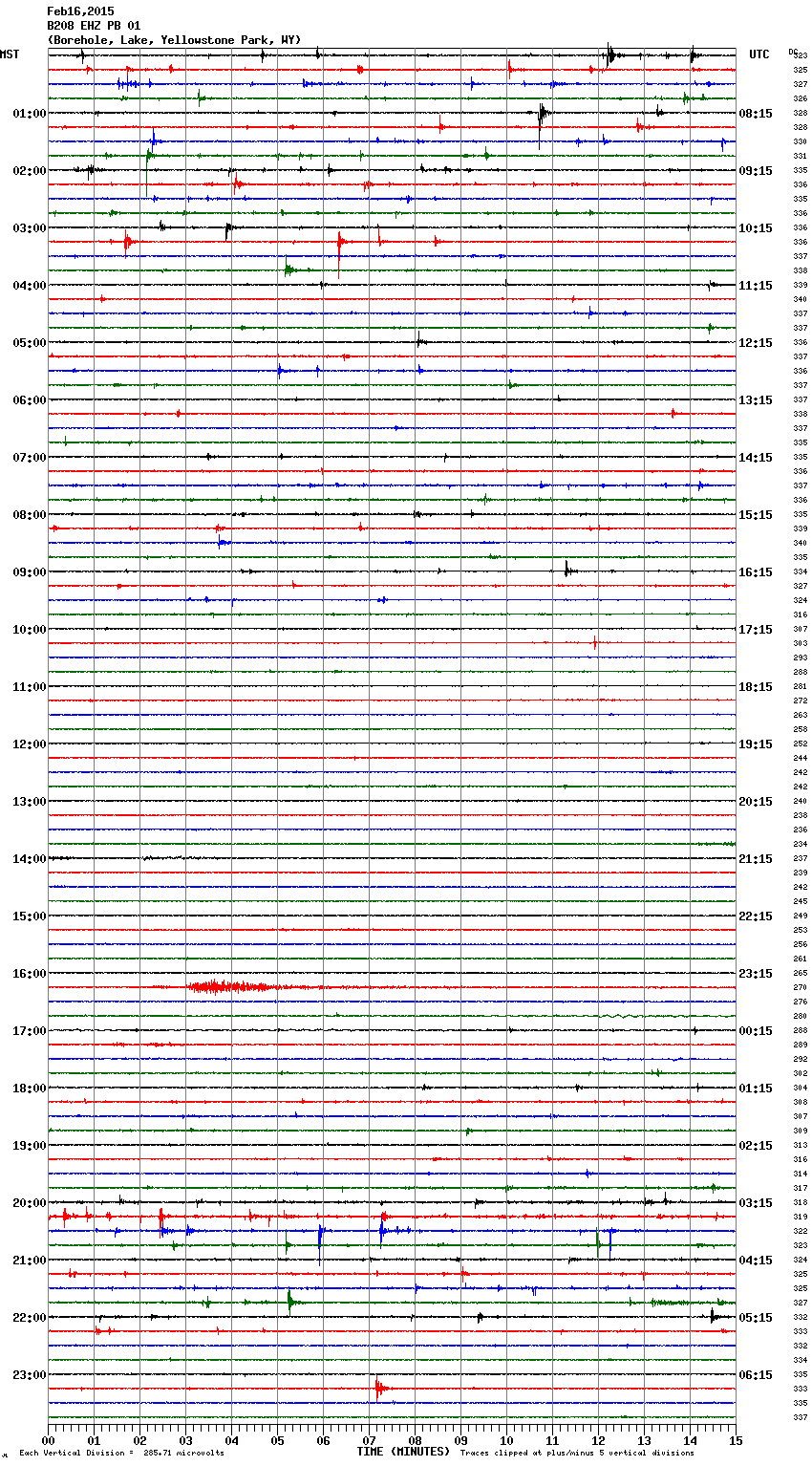
Task: Click the '16:00' MST hour label
Action: 30,974
